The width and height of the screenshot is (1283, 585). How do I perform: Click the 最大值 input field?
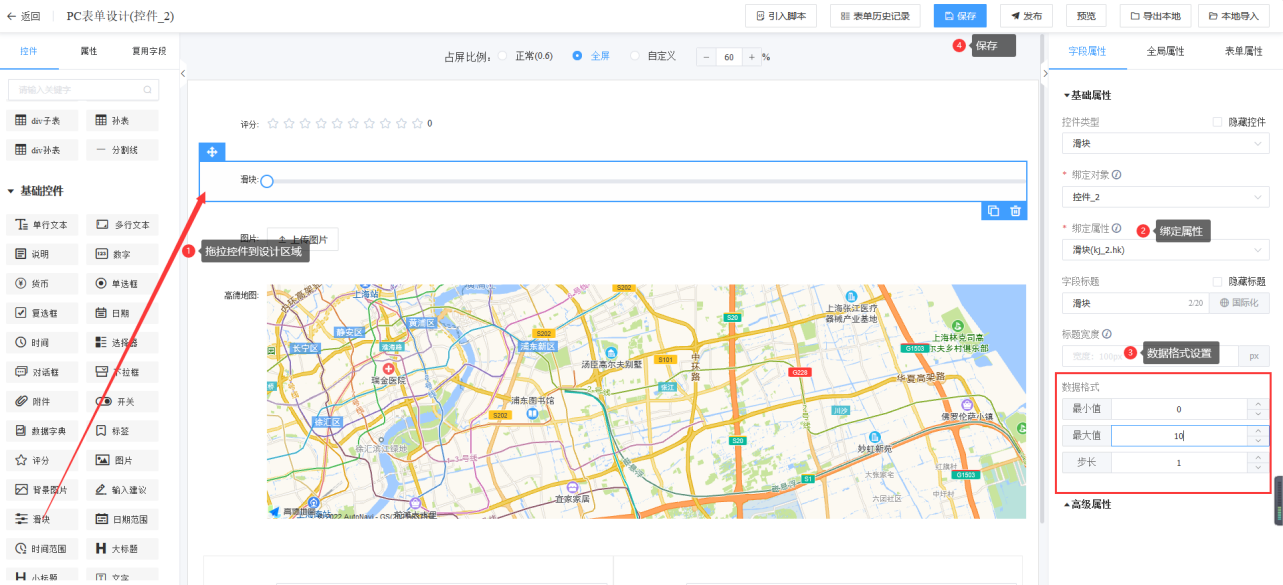pos(1178,436)
